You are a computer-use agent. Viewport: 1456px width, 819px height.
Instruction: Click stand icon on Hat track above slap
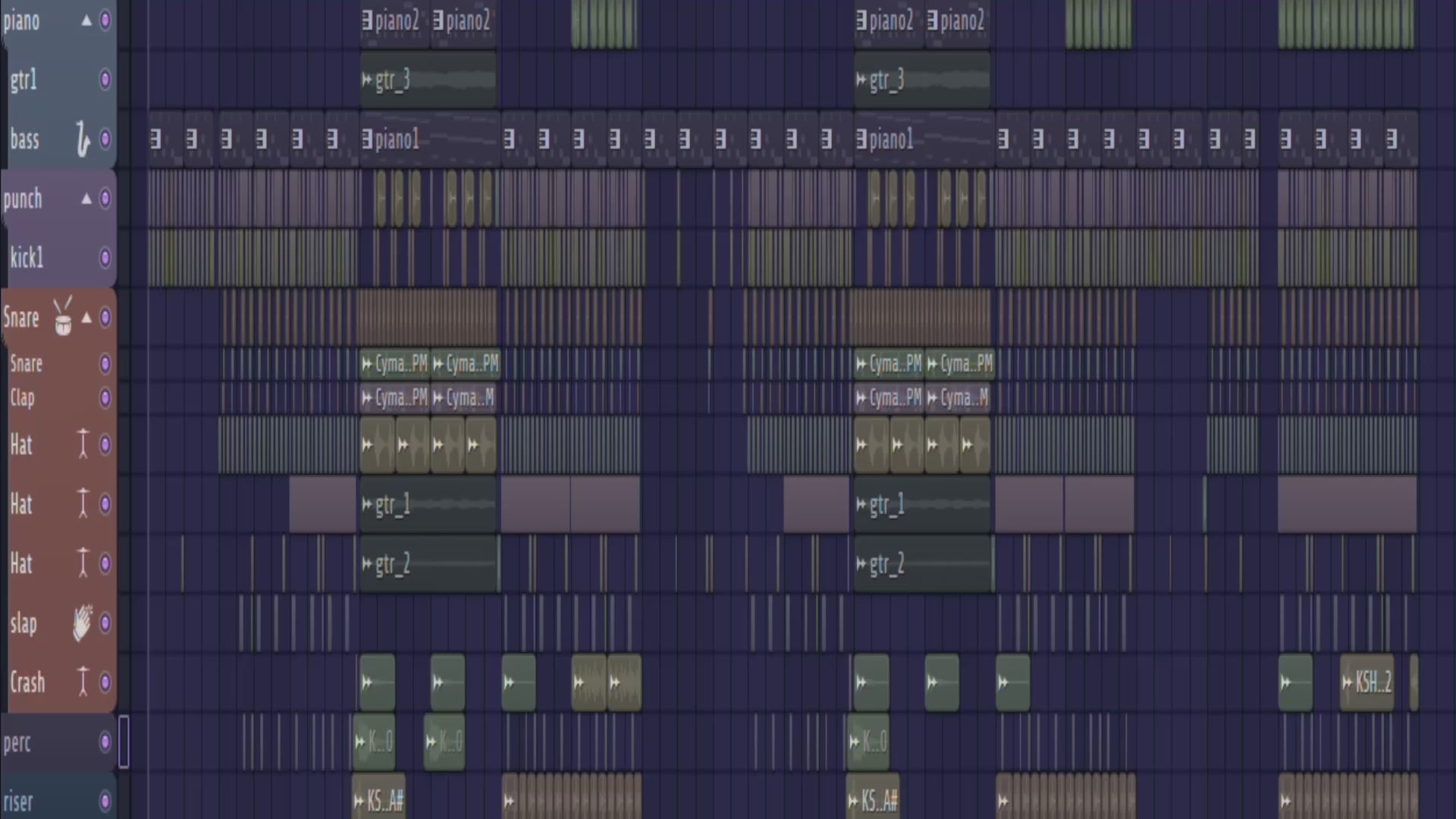[83, 563]
